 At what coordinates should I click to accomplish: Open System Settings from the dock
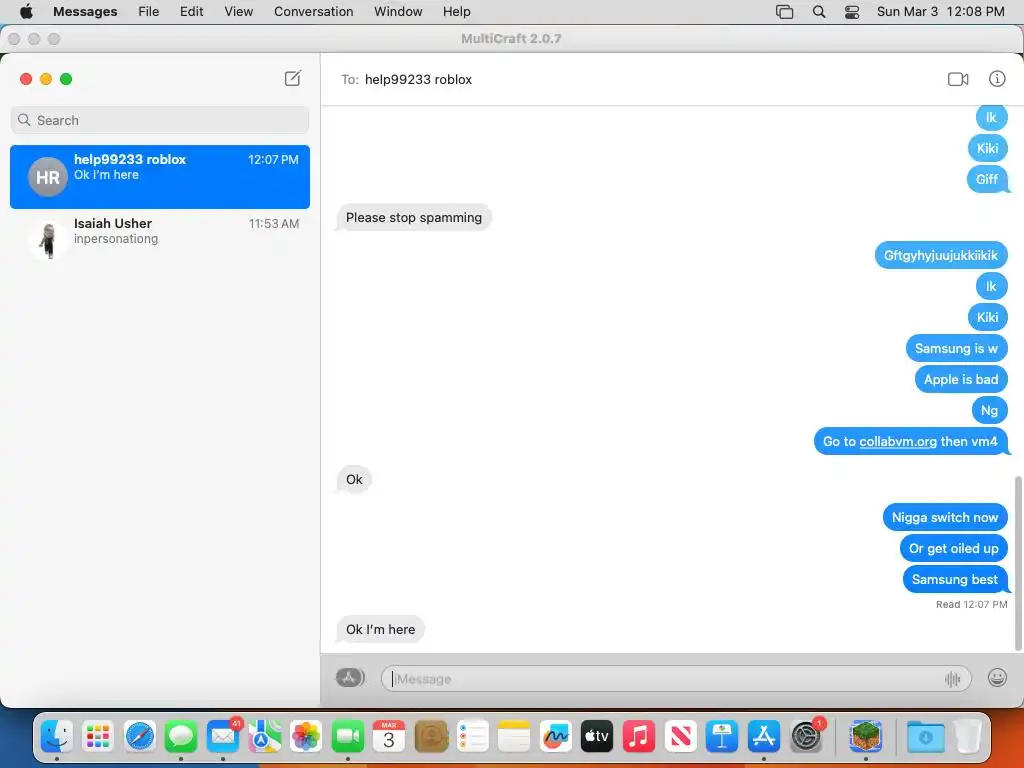[806, 737]
